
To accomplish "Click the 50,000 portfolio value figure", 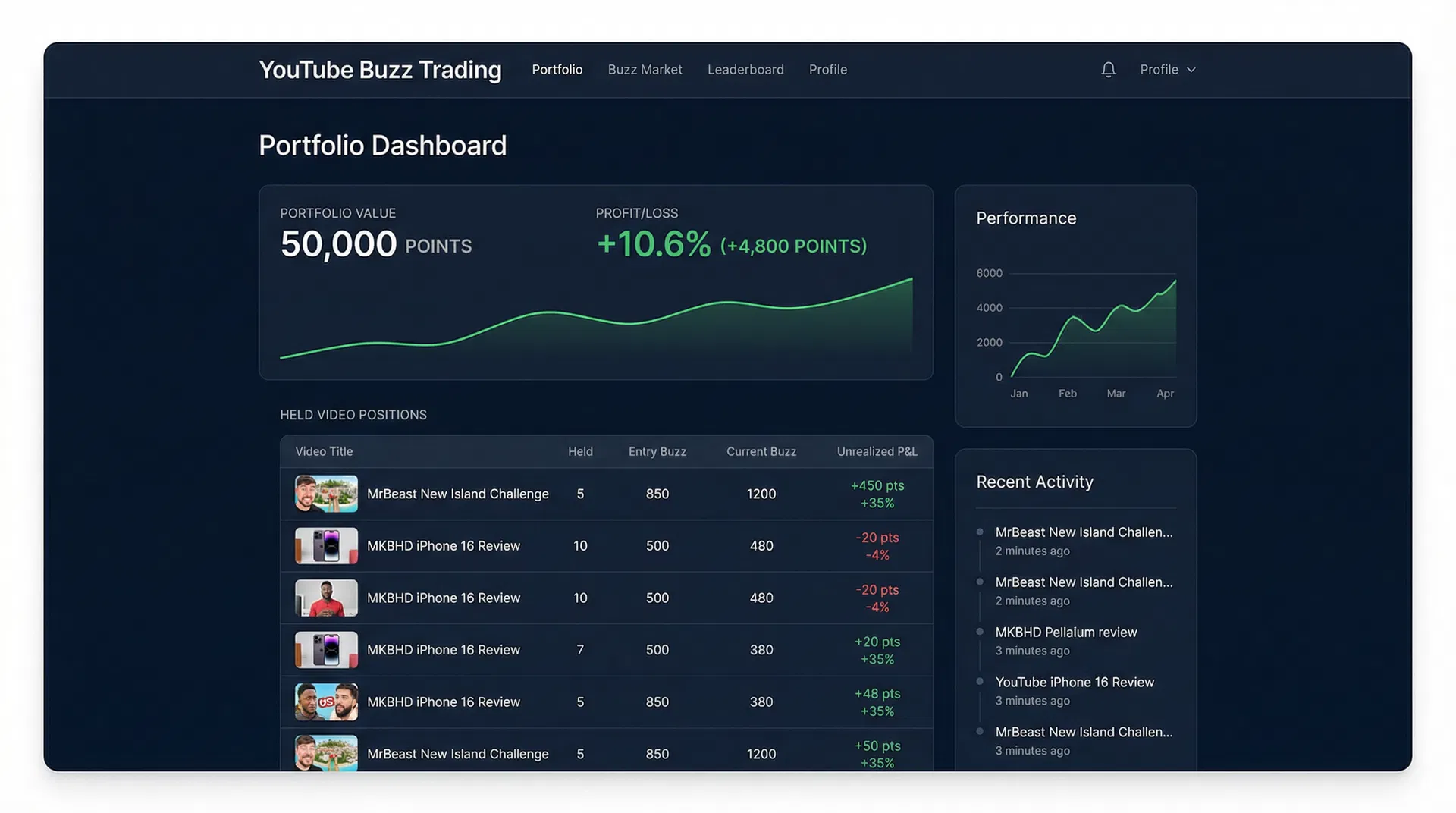I will pos(338,244).
